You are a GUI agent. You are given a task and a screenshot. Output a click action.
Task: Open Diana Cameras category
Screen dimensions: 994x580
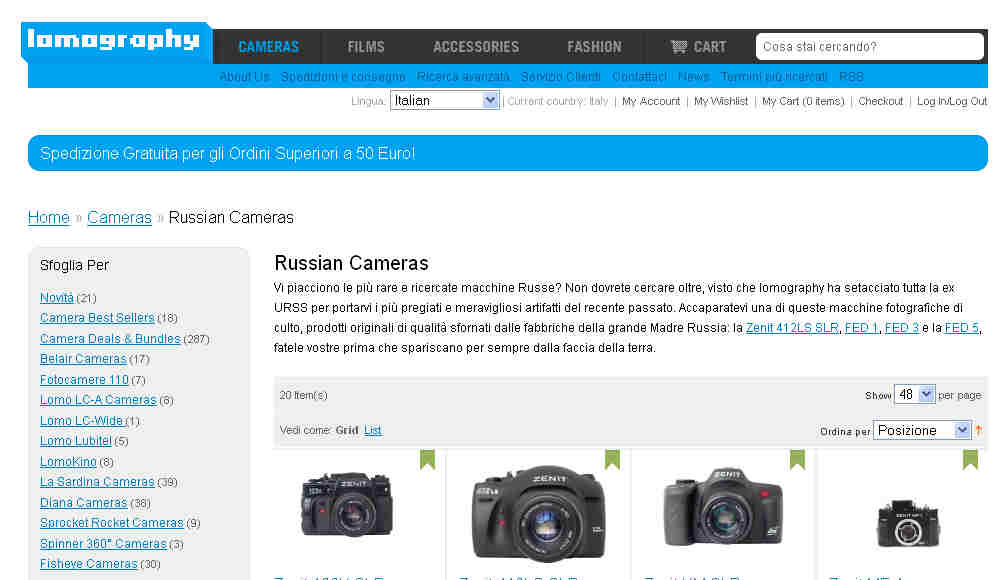coord(84,503)
